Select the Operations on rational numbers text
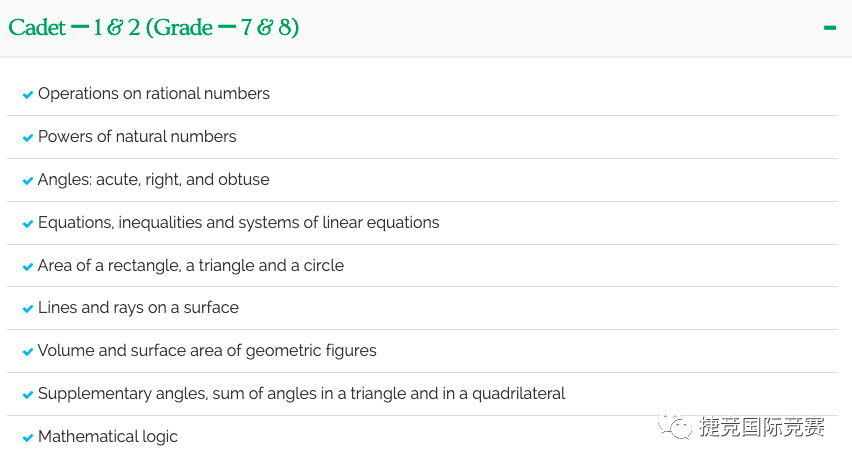This screenshot has width=852, height=464. point(154,93)
